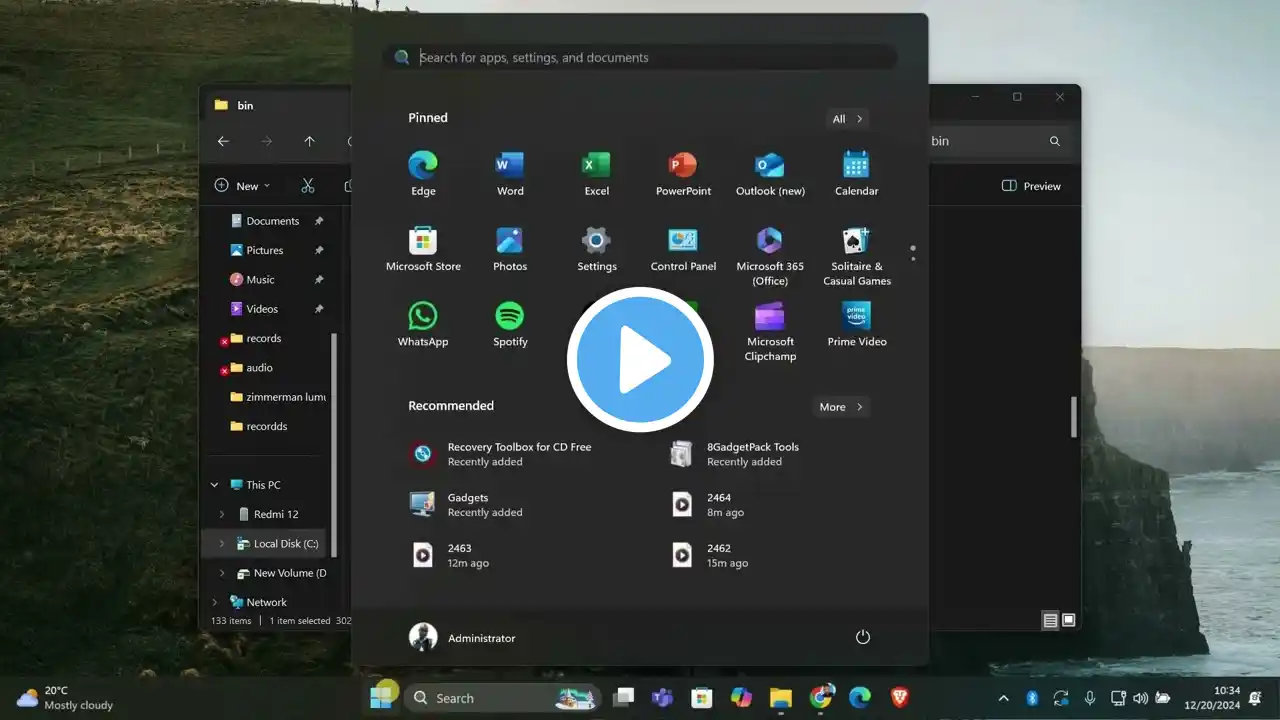Screen dimensions: 1280x720
Task: Open Excel in the Start menu
Action: [x=597, y=173]
